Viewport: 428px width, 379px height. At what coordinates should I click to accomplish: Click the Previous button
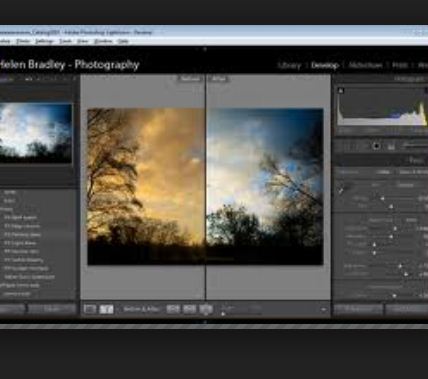(358, 309)
